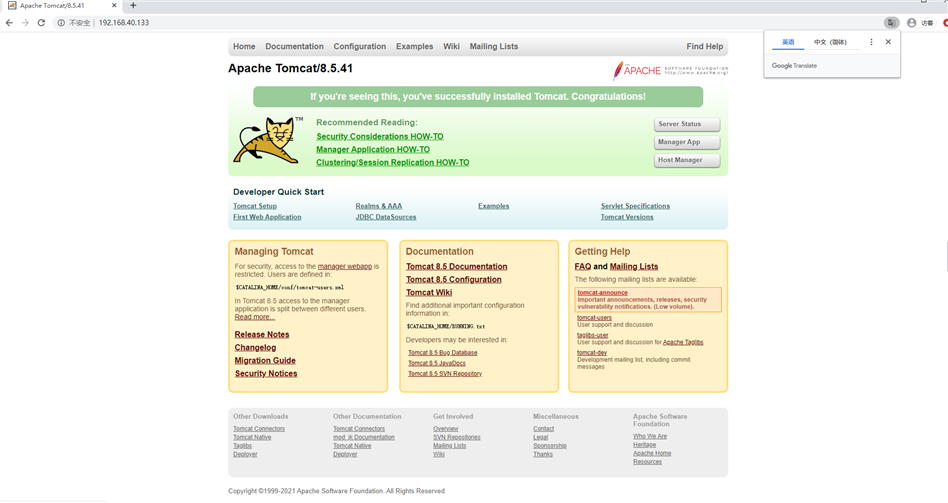Select the 英语 tab in translate popup
Viewport: 948px width, 503px height.
(x=788, y=42)
